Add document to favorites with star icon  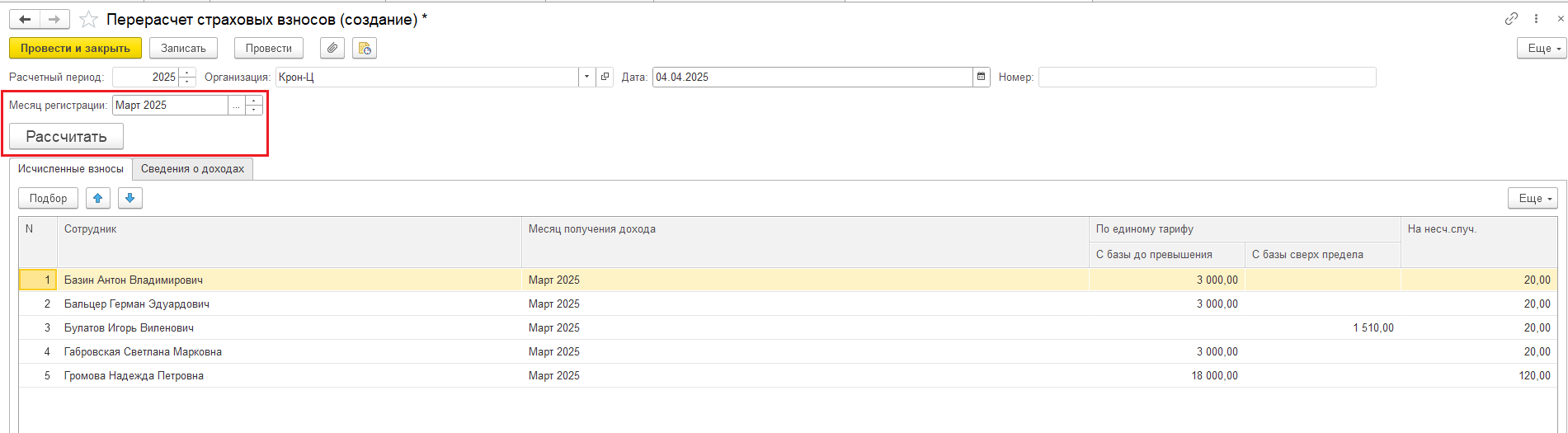point(88,20)
